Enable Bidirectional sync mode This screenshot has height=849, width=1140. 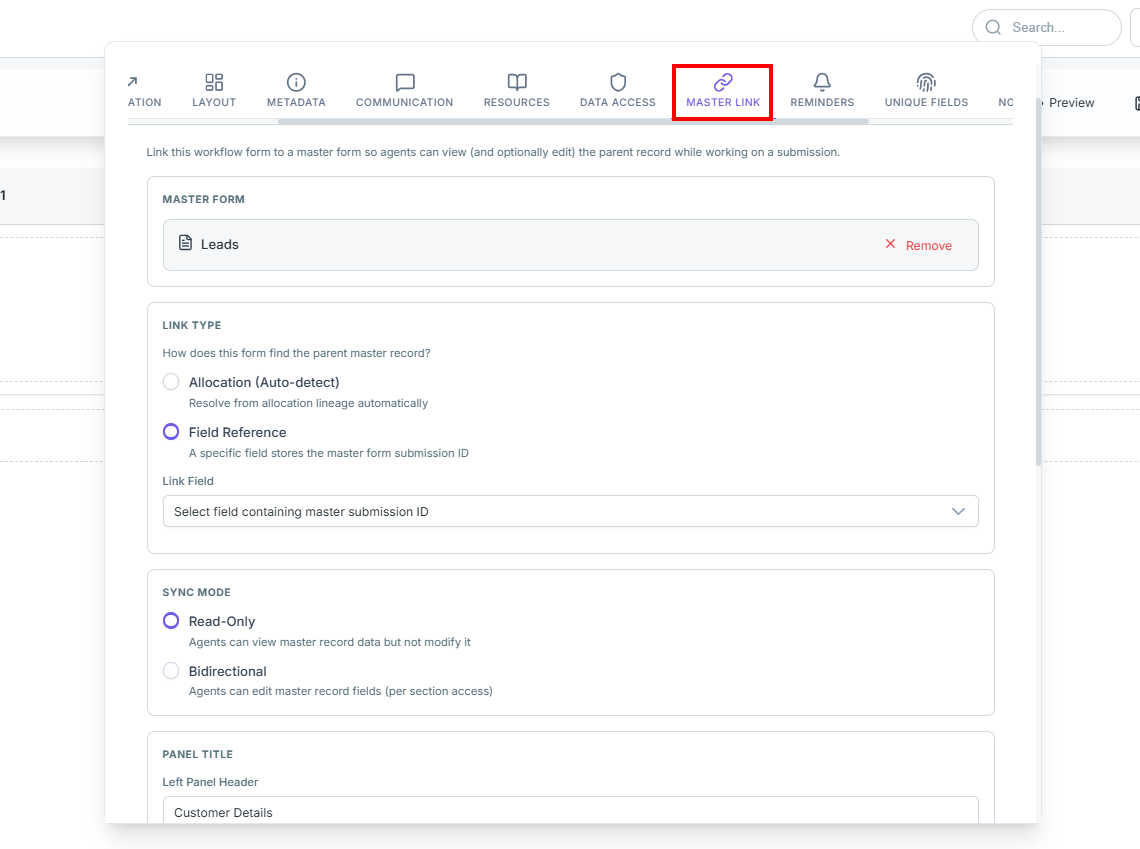tap(171, 670)
